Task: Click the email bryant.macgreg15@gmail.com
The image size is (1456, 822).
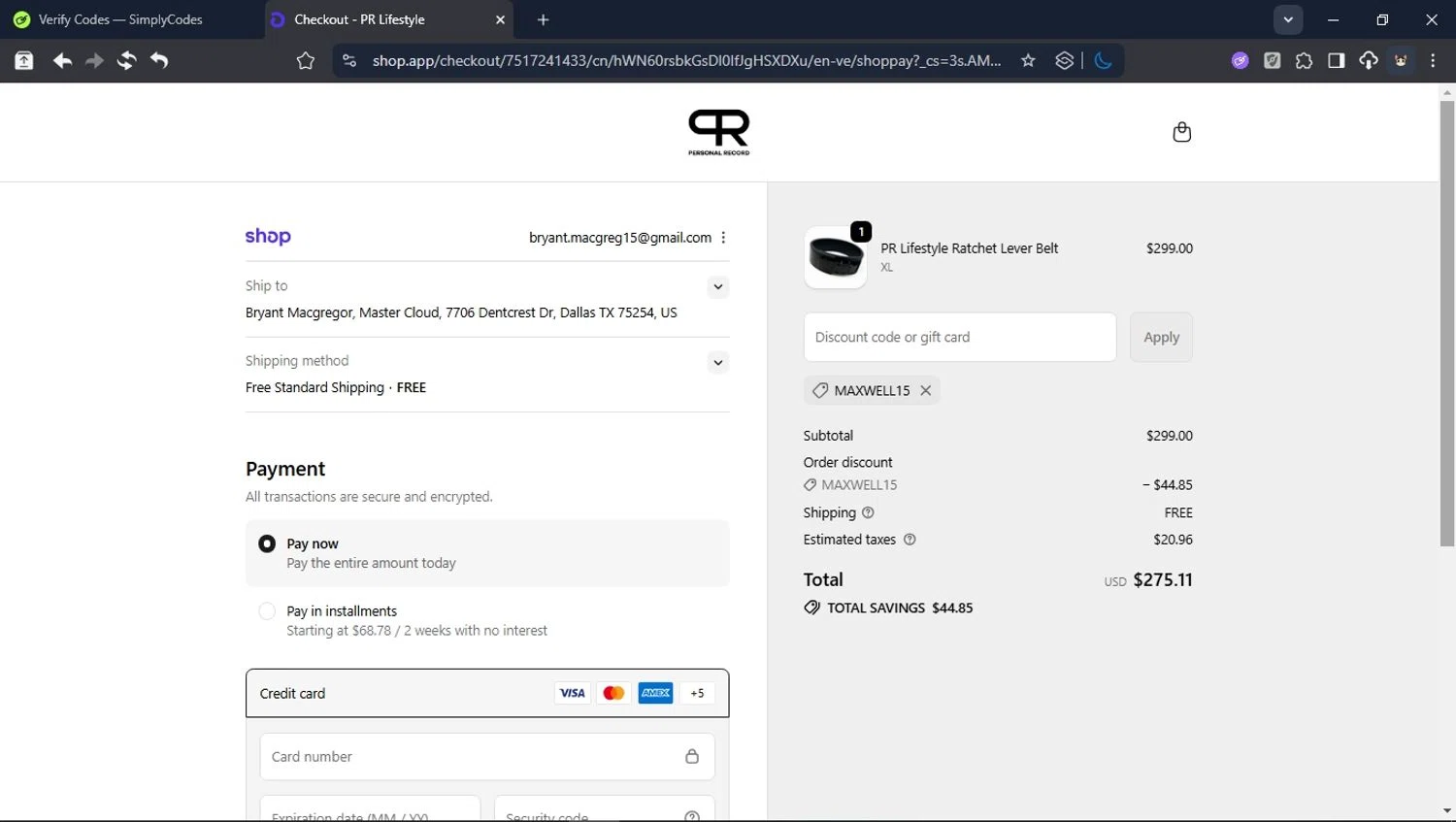Action: (x=619, y=238)
